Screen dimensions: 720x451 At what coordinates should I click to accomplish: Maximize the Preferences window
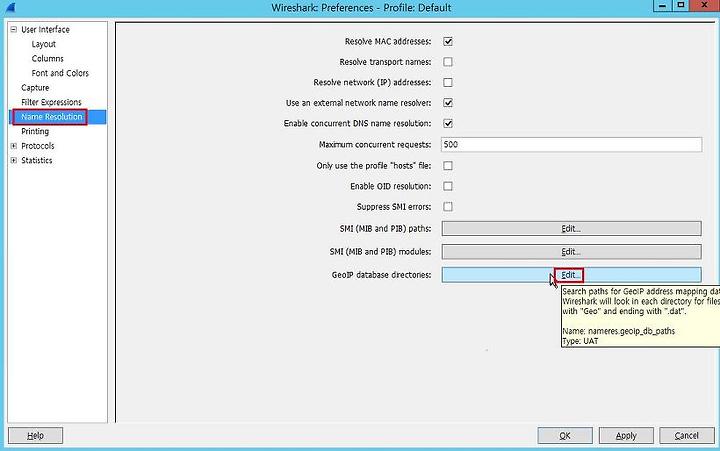click(681, 6)
